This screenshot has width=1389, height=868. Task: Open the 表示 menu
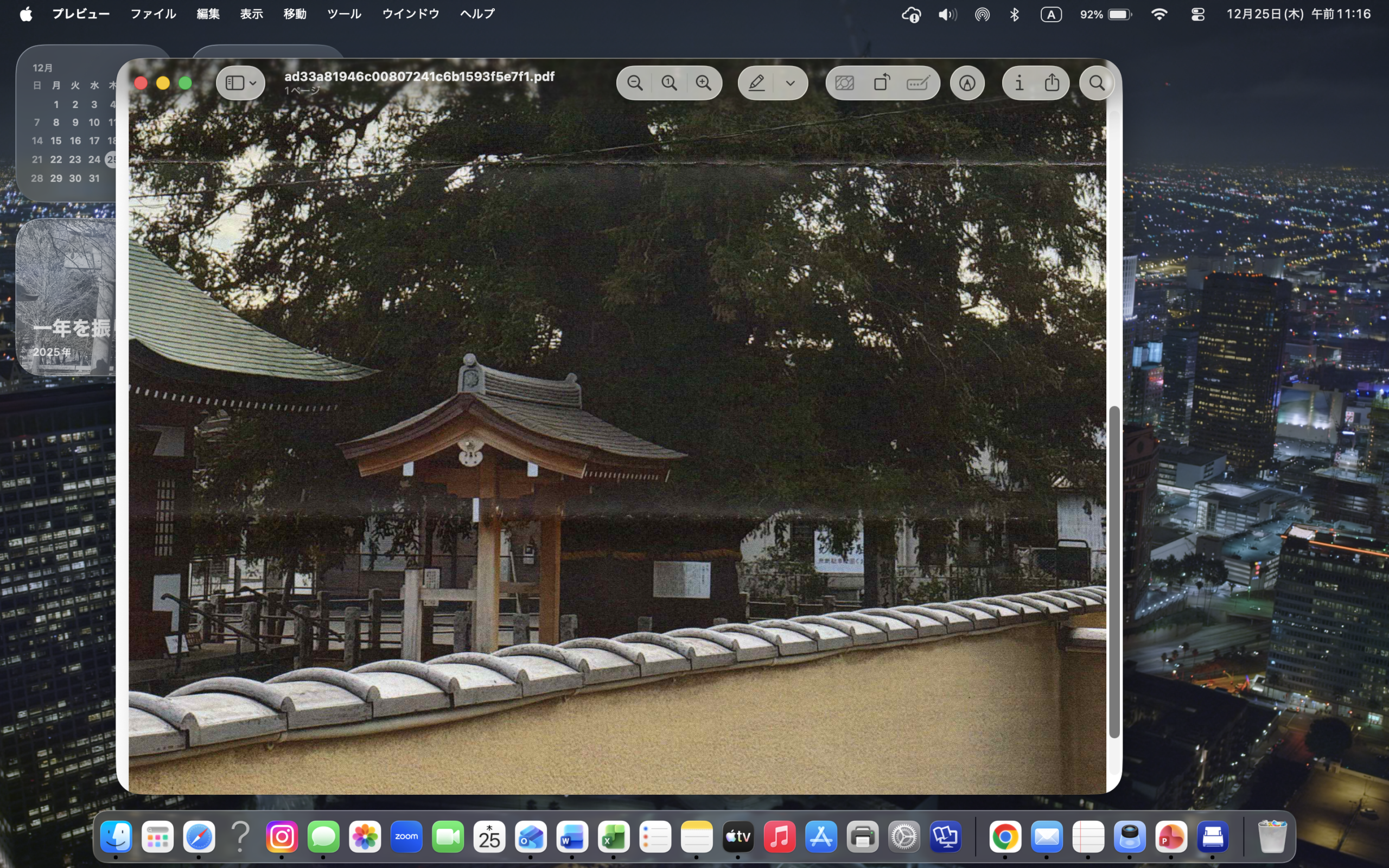[x=251, y=14]
